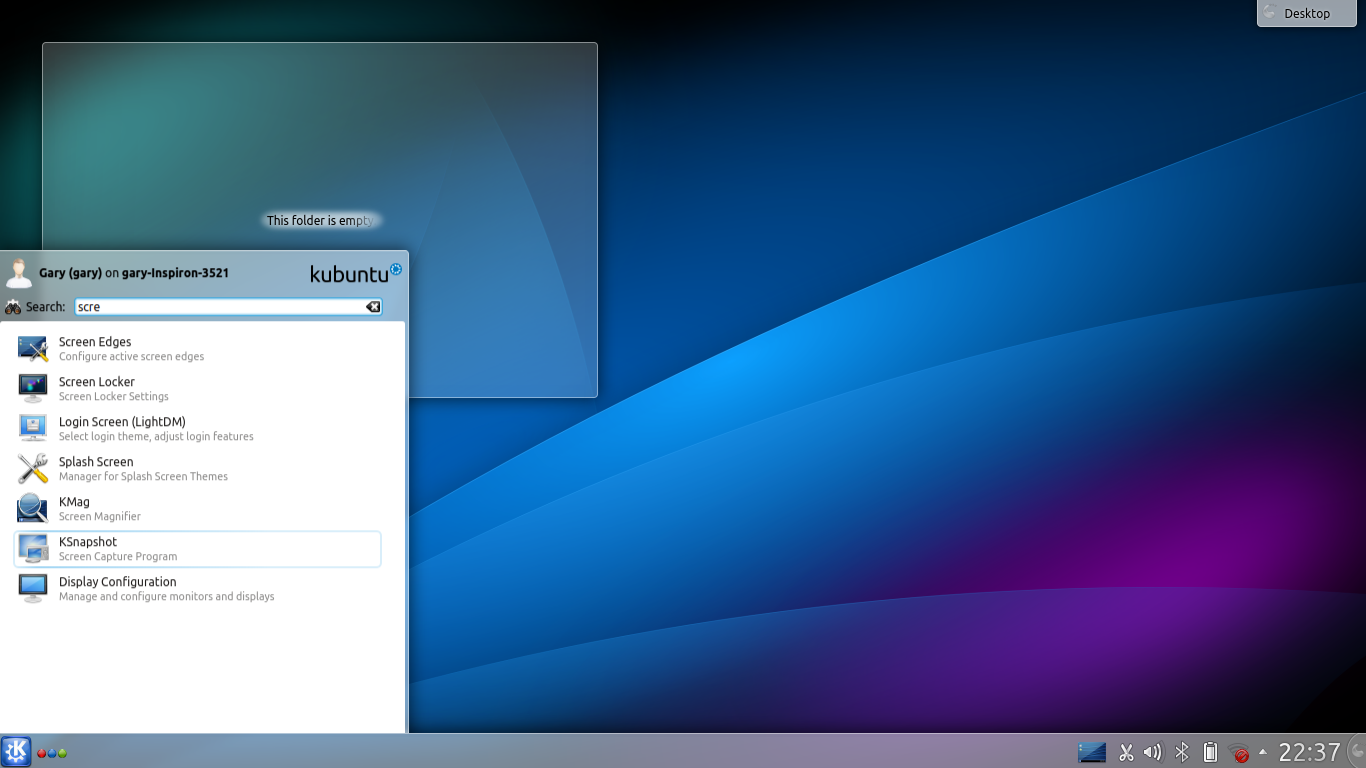Click the Display Configuration monitor icon
This screenshot has height=768, width=1366.
[33, 589]
